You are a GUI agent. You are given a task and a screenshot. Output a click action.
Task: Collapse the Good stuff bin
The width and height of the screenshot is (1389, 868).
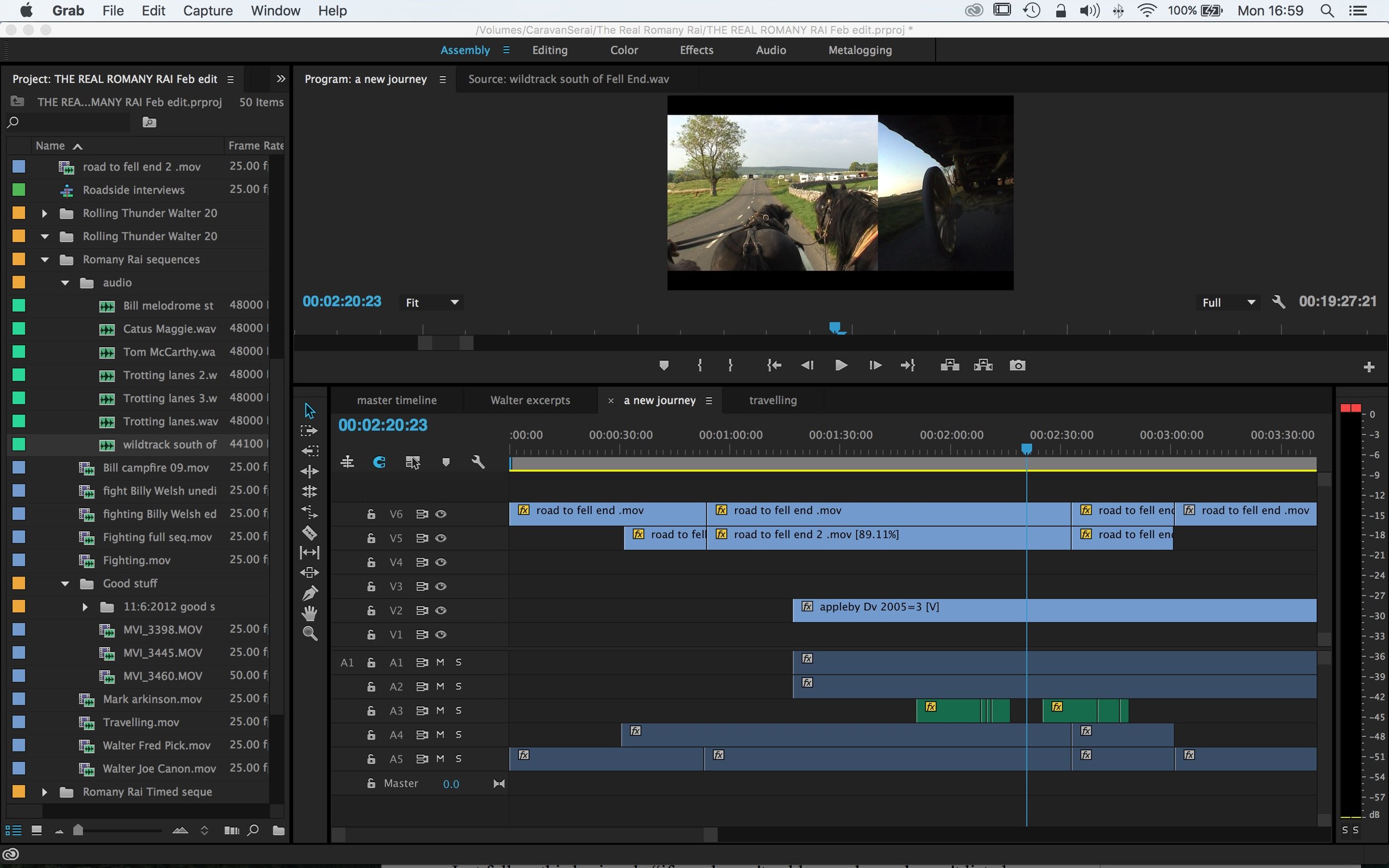[x=65, y=583]
